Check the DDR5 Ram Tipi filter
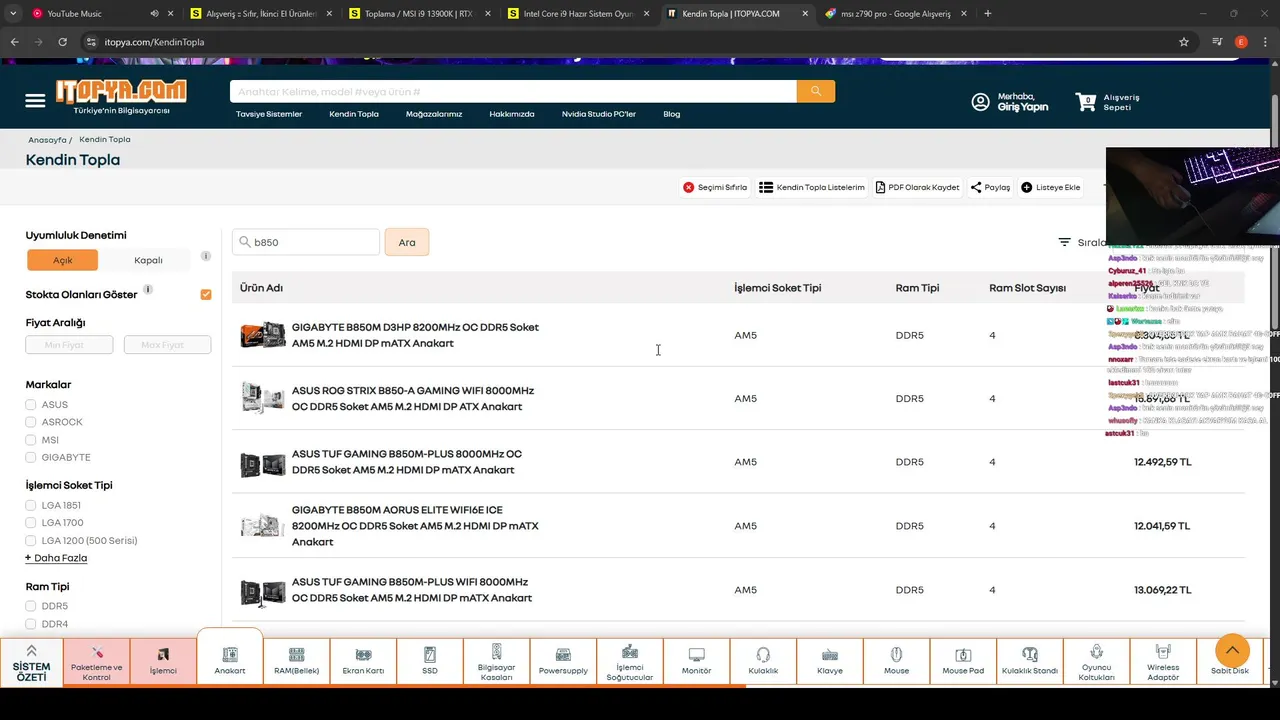Image resolution: width=1280 pixels, height=720 pixels. 32,606
